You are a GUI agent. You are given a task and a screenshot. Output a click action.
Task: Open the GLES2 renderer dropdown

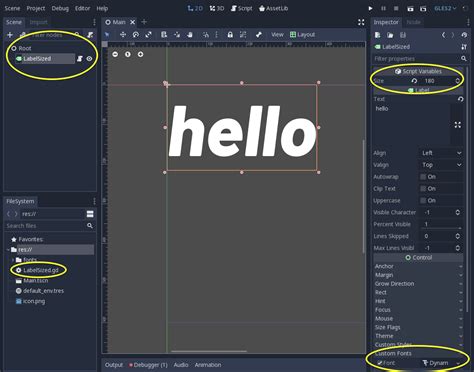[445, 8]
